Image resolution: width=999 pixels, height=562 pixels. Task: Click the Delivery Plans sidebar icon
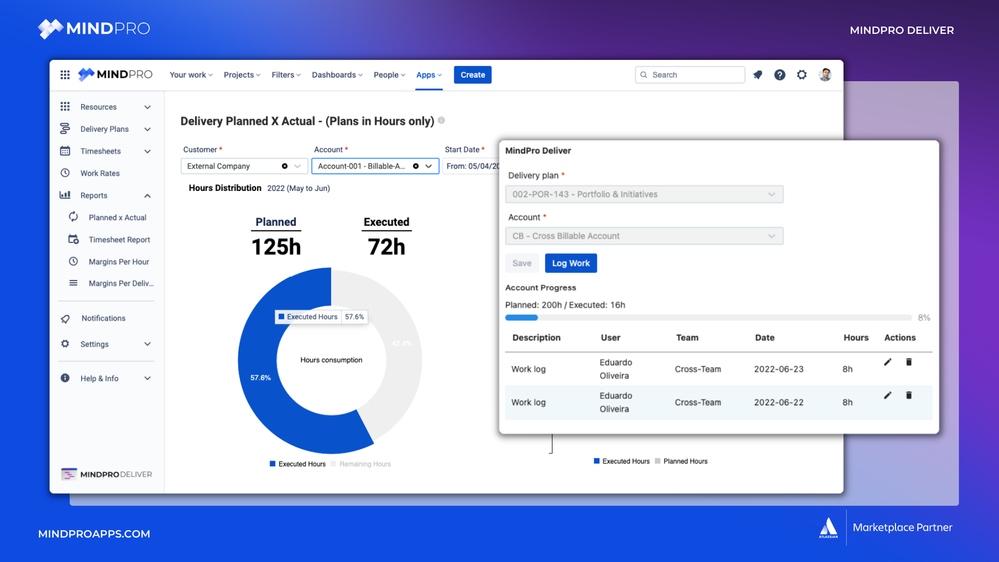(65, 129)
